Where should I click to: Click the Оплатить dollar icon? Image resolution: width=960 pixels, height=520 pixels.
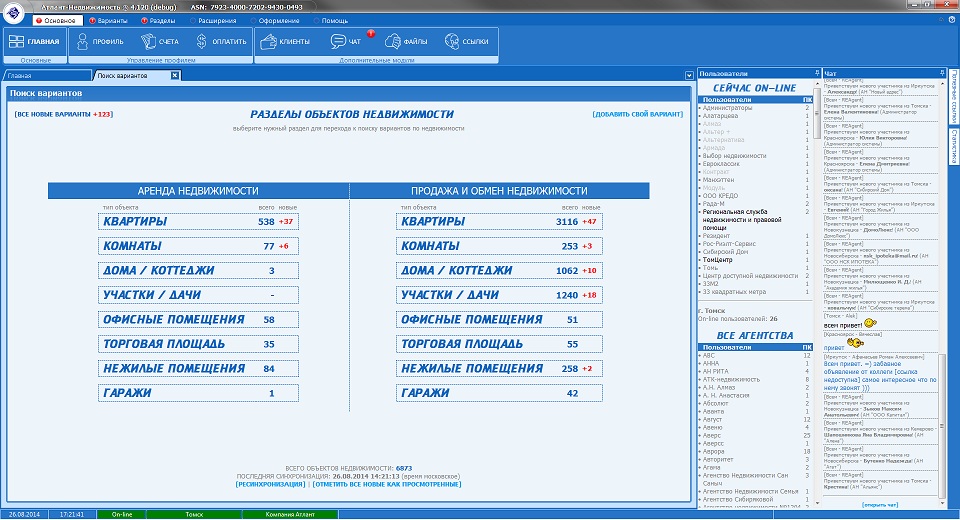point(201,42)
